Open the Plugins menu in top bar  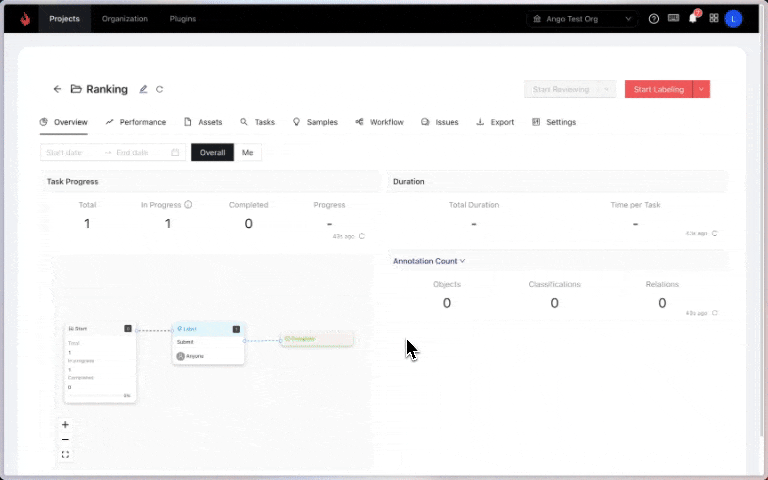pyautogui.click(x=183, y=19)
